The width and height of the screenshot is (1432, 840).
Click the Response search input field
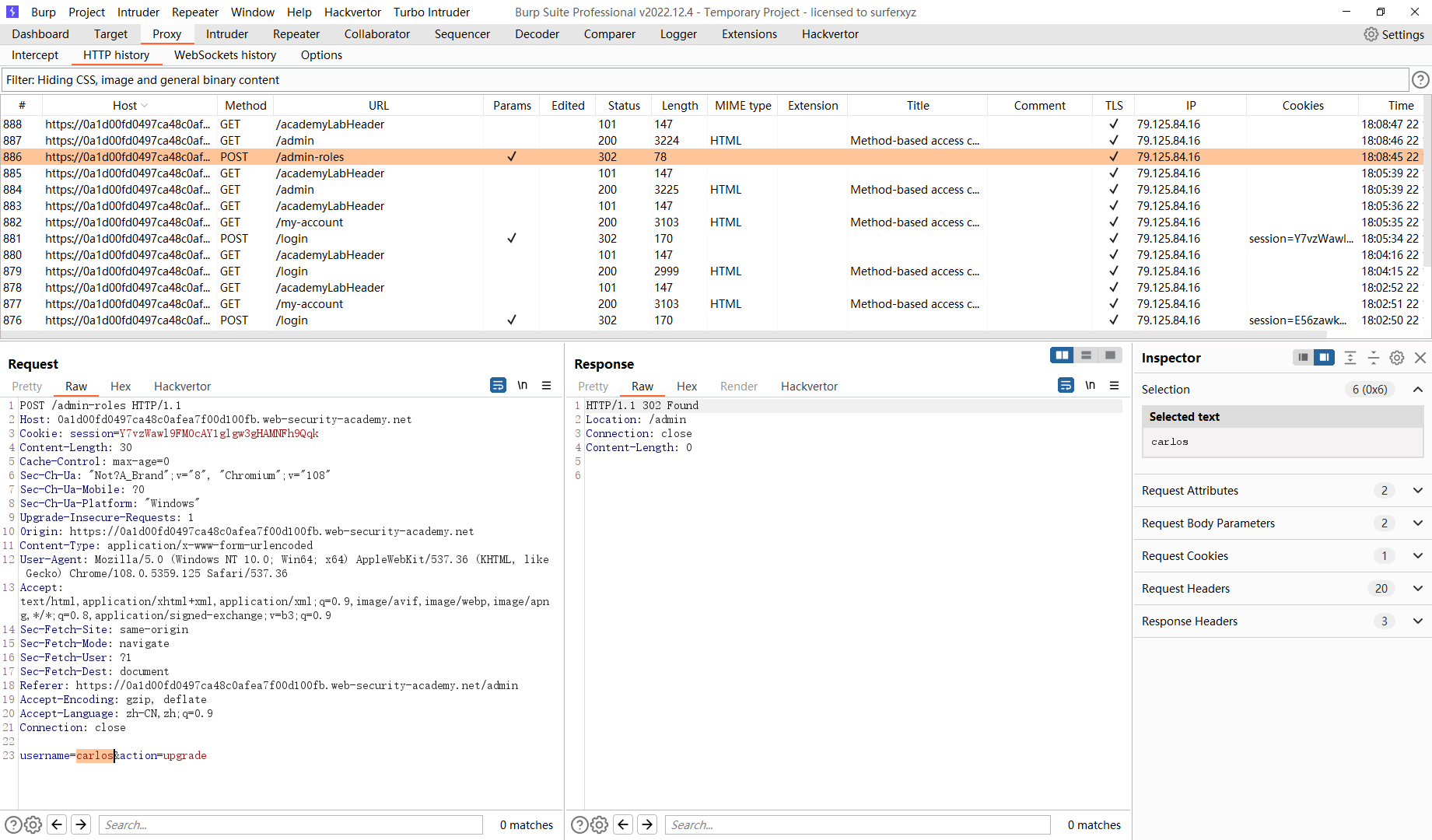[x=858, y=825]
